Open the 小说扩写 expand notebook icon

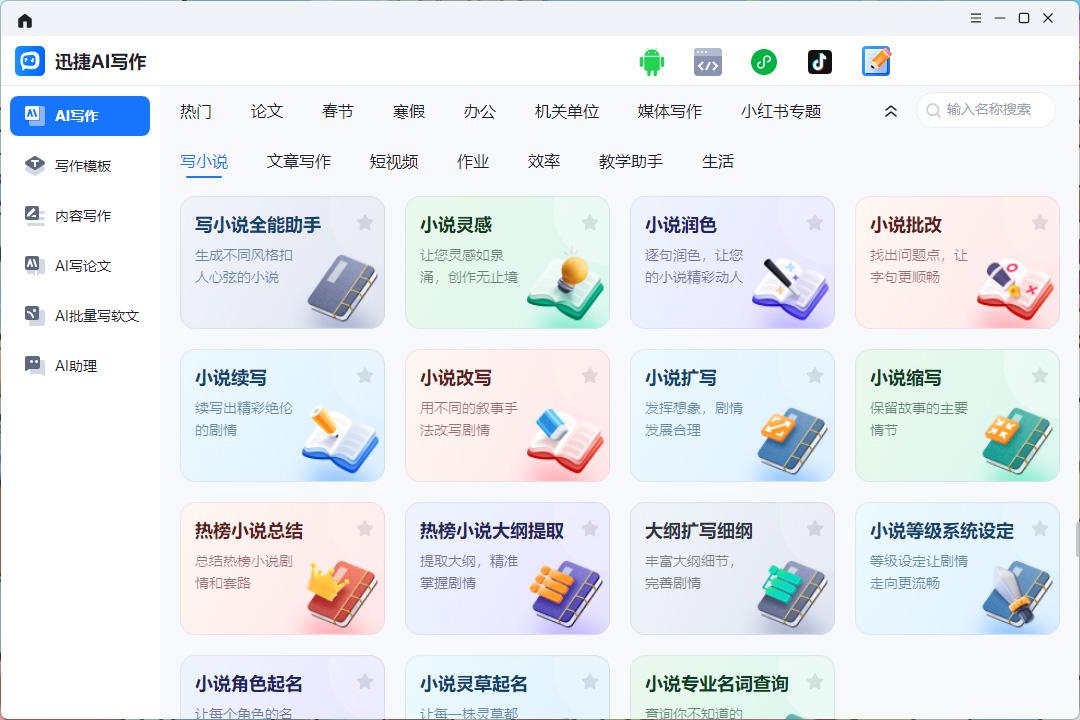point(793,441)
